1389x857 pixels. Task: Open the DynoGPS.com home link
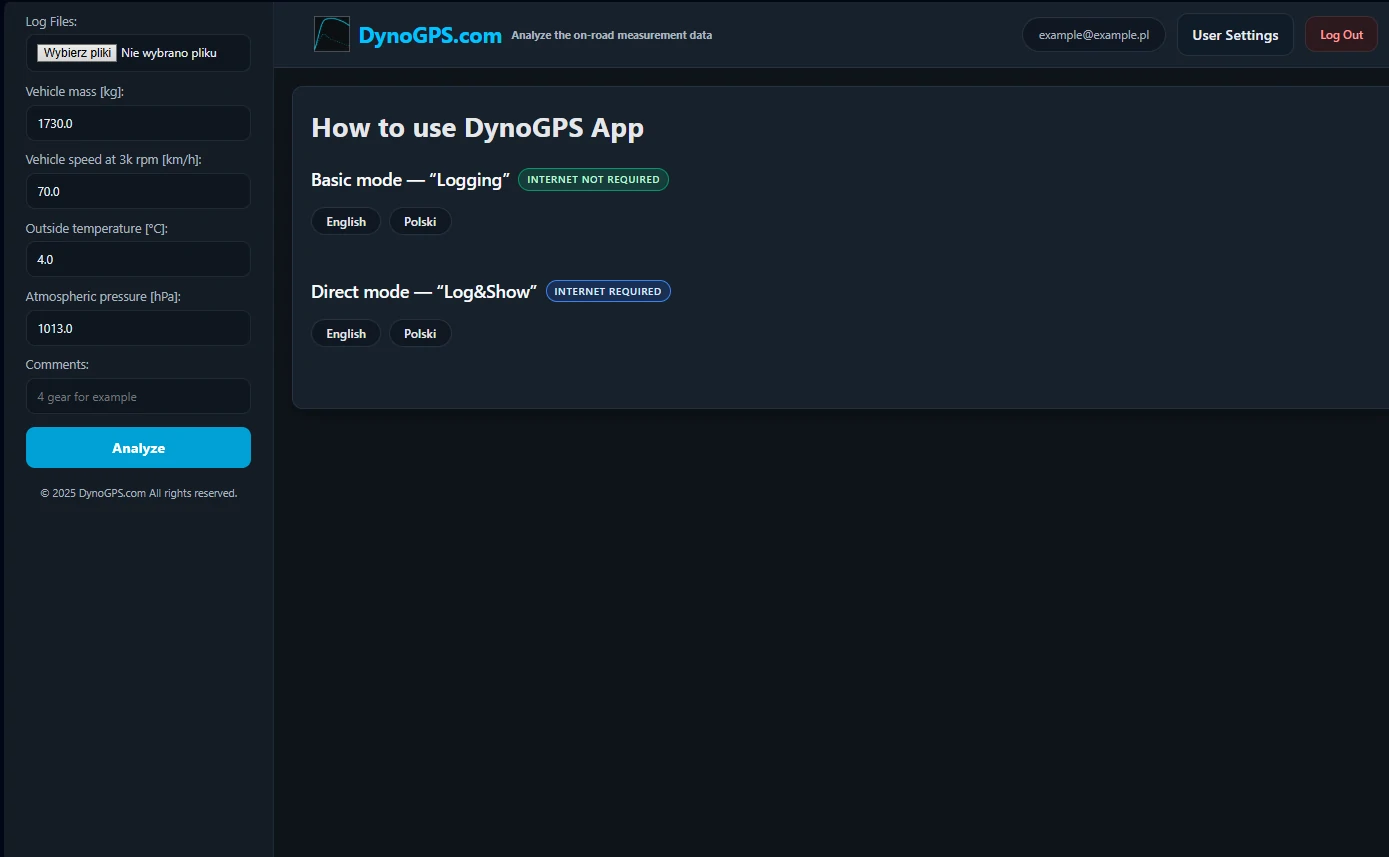click(x=430, y=35)
